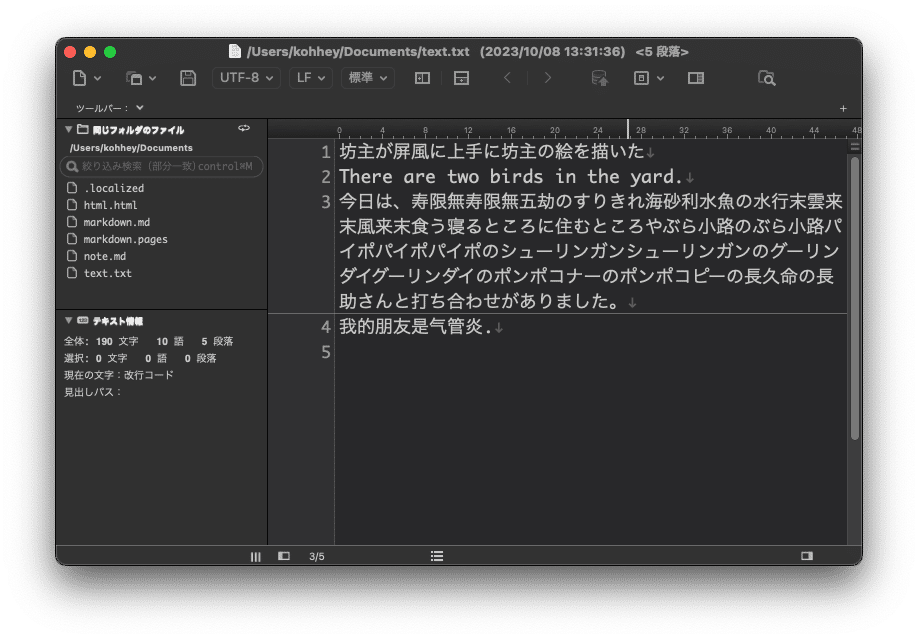The image size is (918, 639).
Task: Click in the line 我的朋友是气管炎
Action: [415, 326]
